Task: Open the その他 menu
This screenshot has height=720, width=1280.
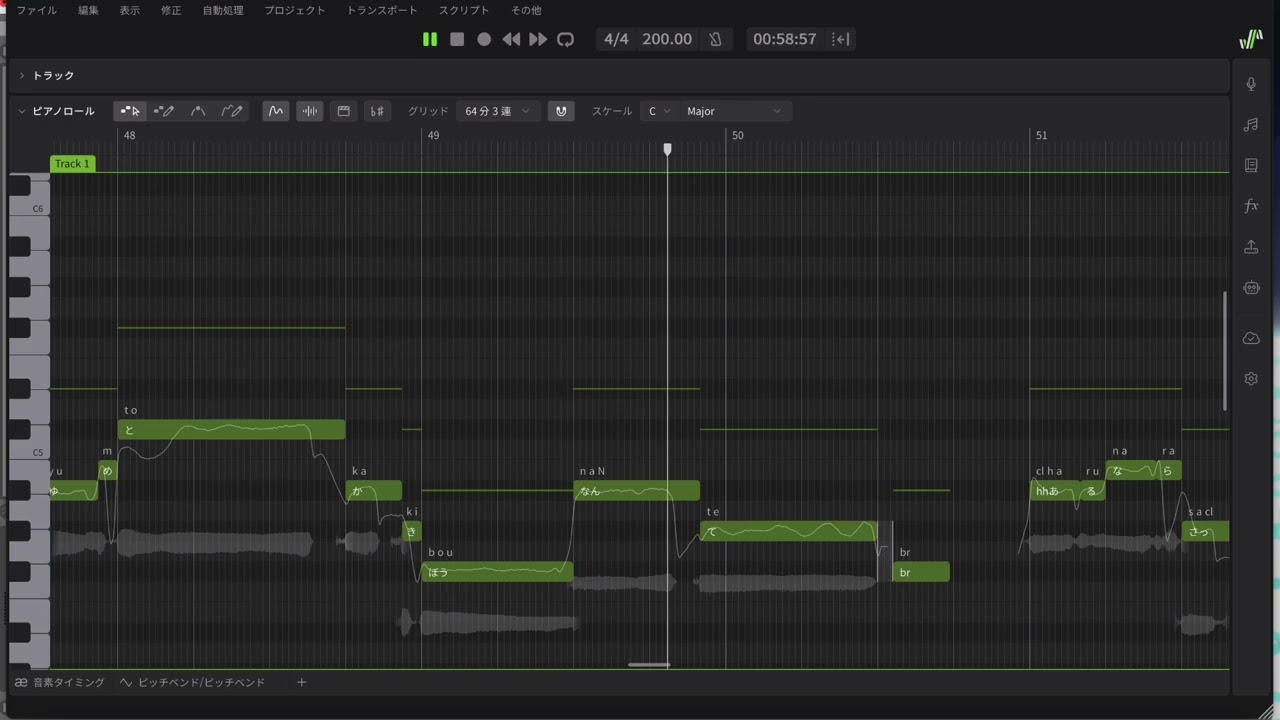Action: click(526, 10)
